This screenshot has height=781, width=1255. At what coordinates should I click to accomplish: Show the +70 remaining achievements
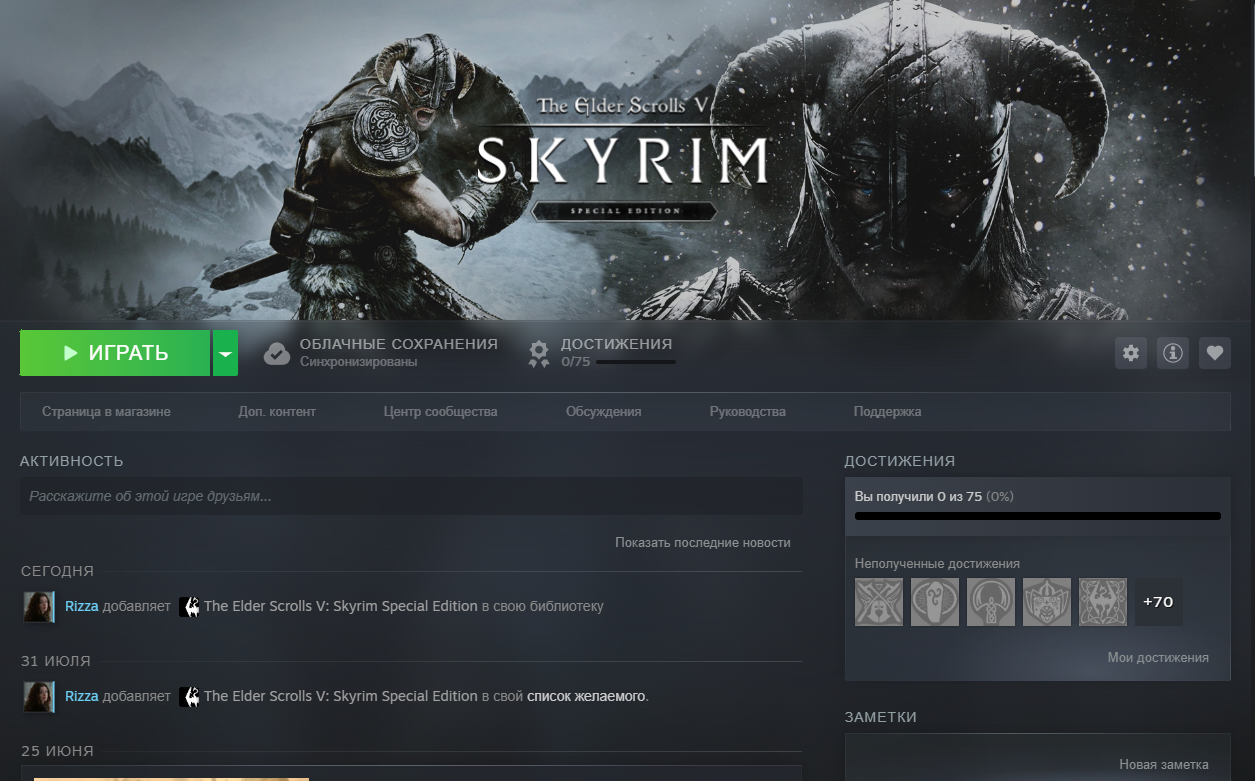tap(1158, 602)
